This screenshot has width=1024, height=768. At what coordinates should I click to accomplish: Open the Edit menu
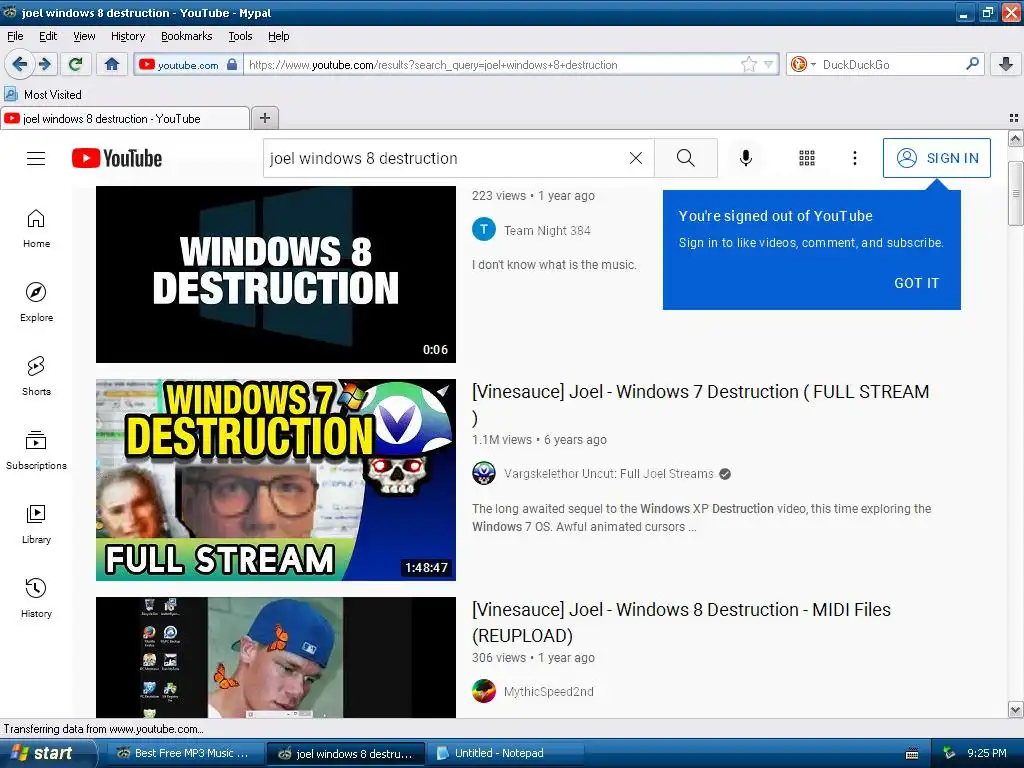(x=48, y=36)
